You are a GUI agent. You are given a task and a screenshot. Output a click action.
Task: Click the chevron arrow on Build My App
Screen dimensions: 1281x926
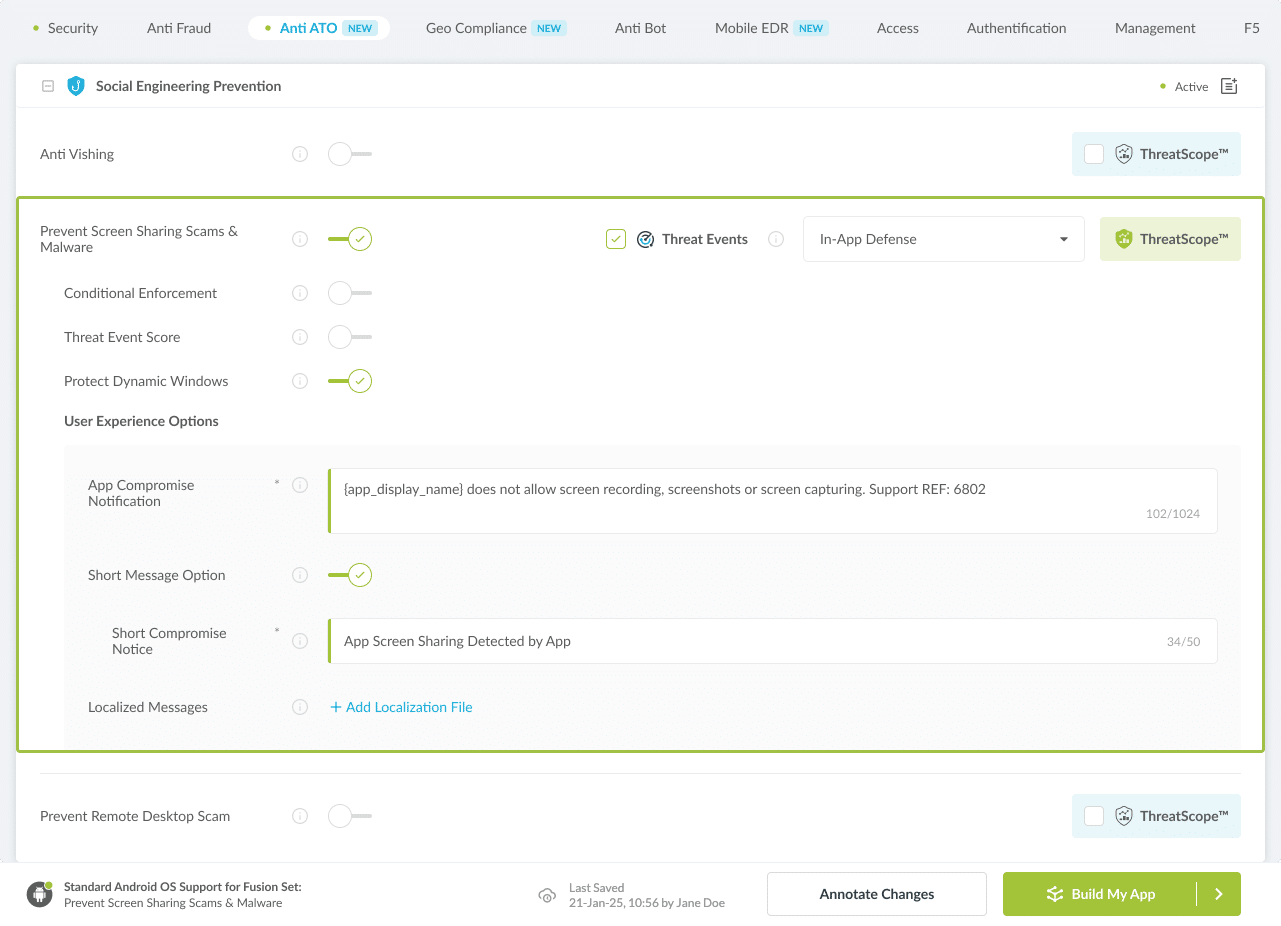tap(1219, 894)
